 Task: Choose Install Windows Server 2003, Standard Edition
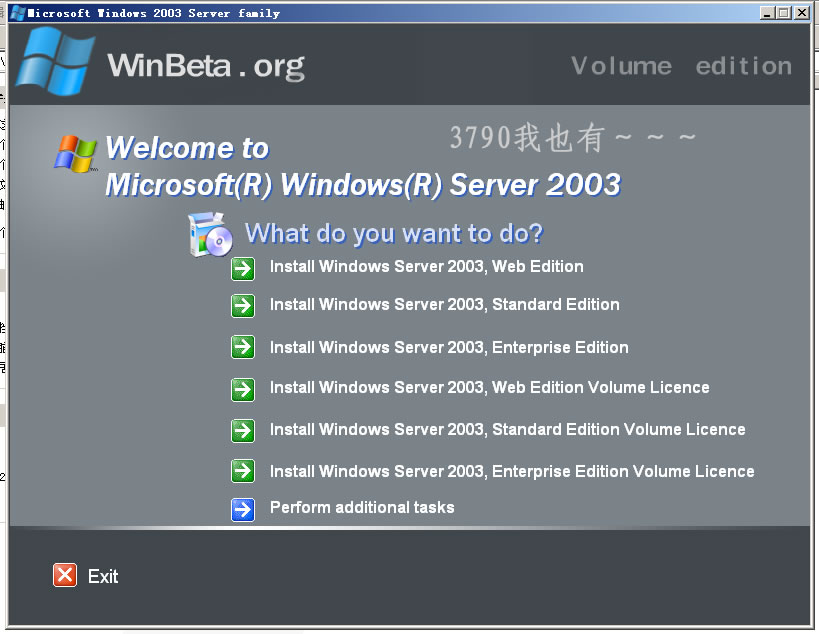point(444,304)
